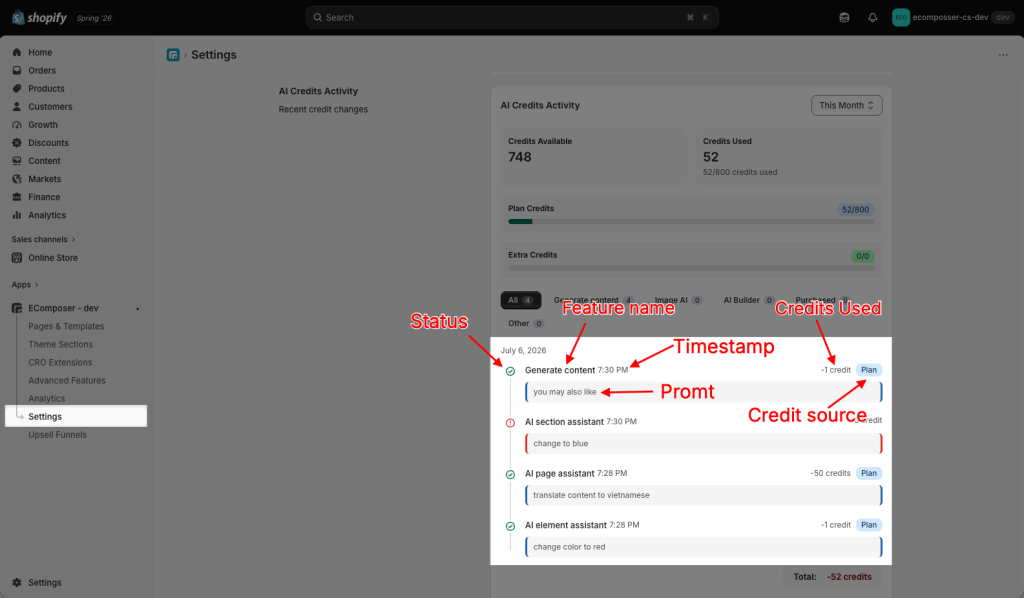This screenshot has height=598, width=1024.
Task: Click the 'you may also like' prompt box
Action: pyautogui.click(x=703, y=392)
